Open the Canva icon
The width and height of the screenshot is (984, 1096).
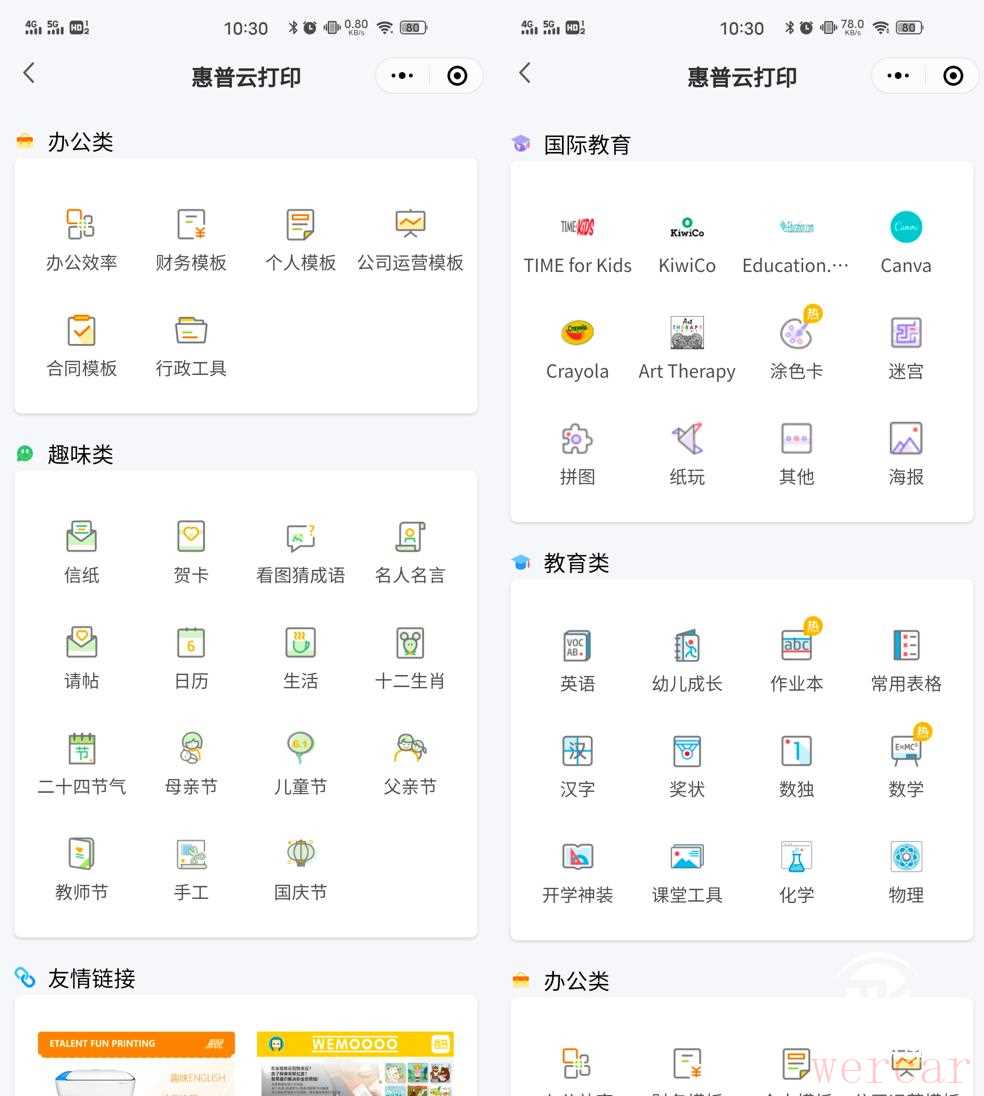(x=906, y=228)
